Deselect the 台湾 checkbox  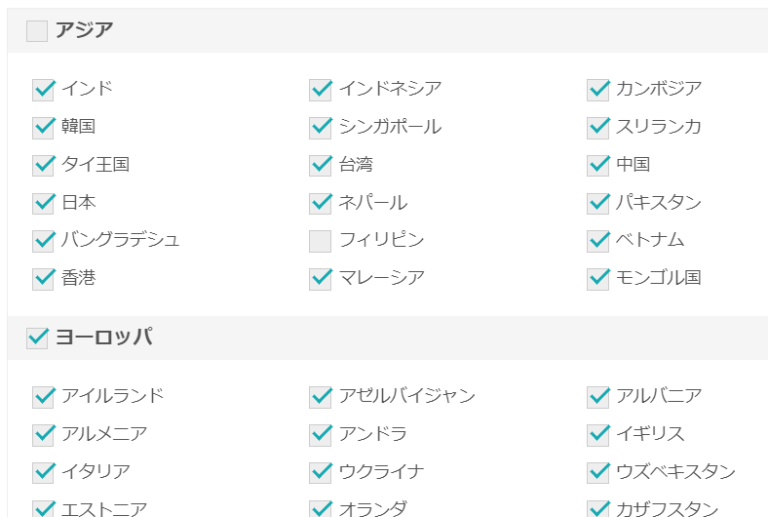(x=320, y=165)
